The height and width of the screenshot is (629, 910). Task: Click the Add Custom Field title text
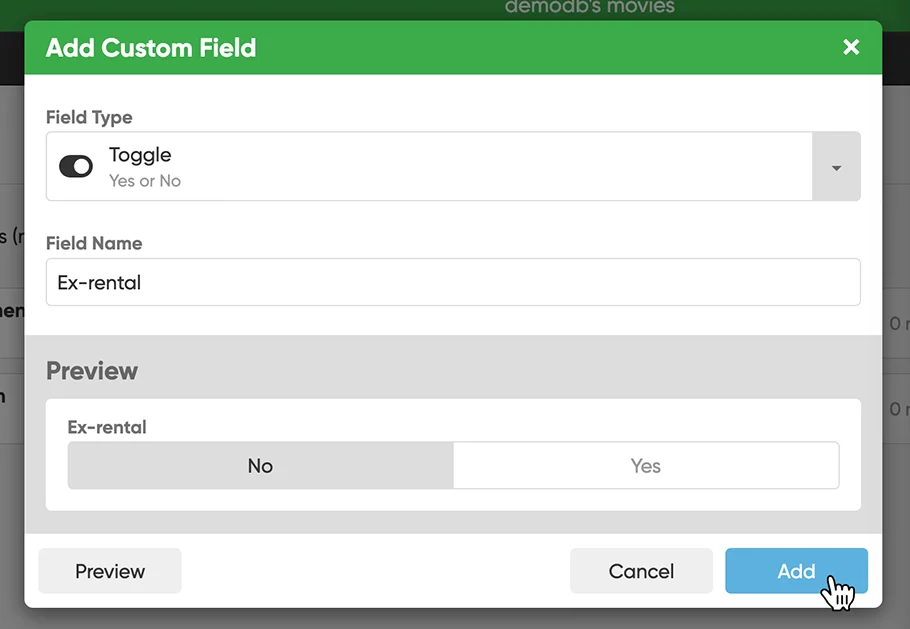pos(151,48)
